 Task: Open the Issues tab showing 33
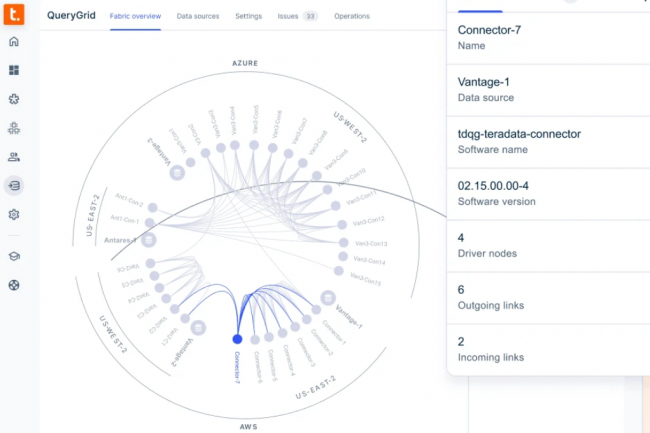point(297,16)
